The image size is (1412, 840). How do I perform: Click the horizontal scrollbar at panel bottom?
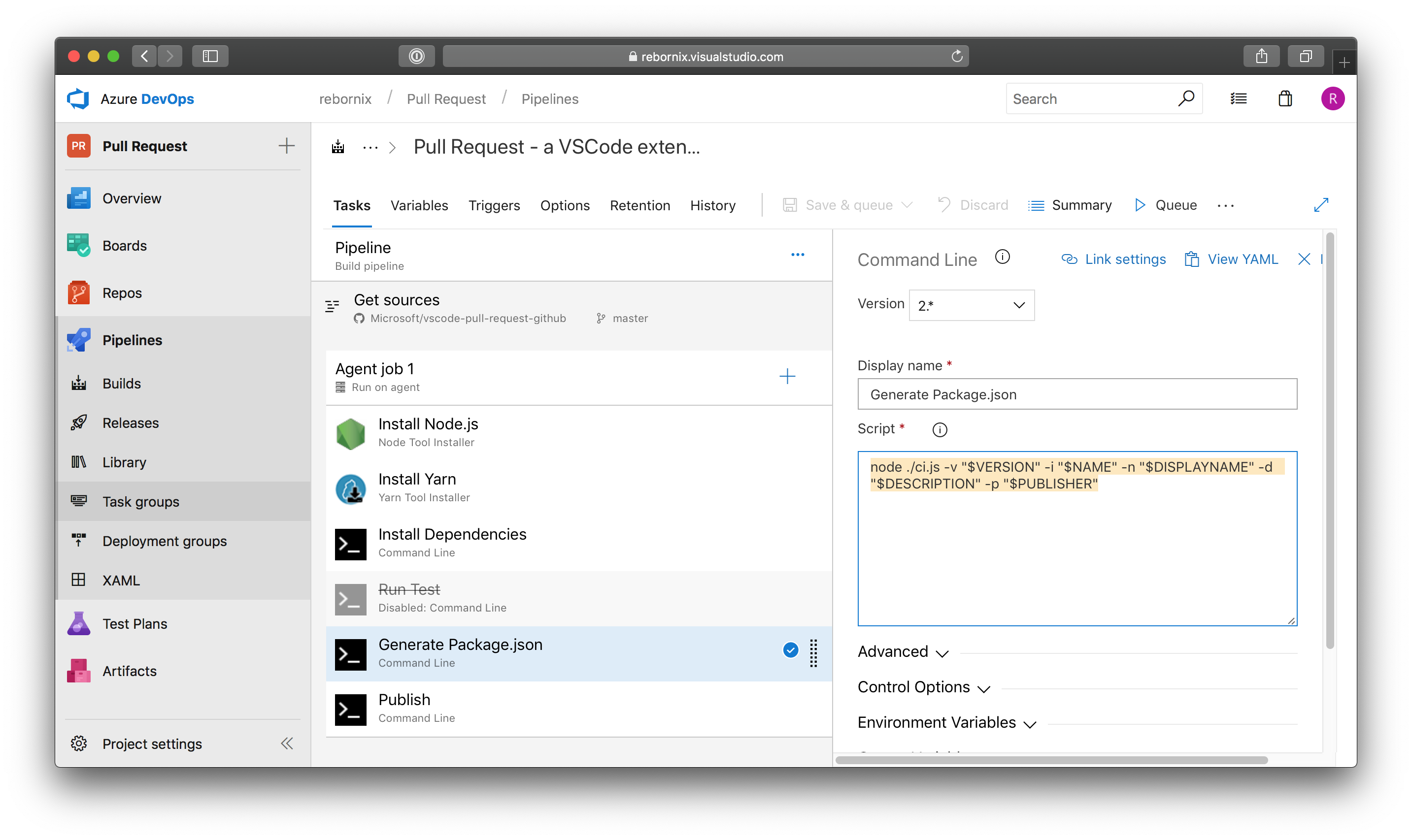tap(1051, 760)
